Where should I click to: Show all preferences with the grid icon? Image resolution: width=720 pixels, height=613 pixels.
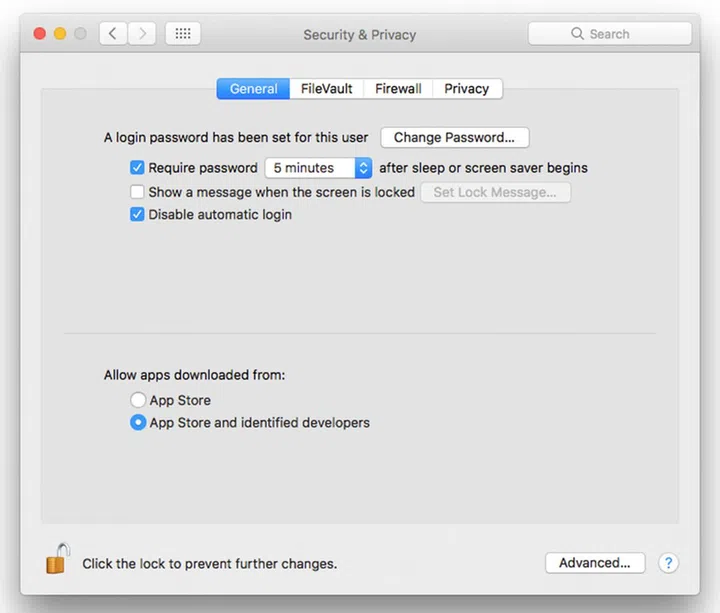[x=183, y=34]
